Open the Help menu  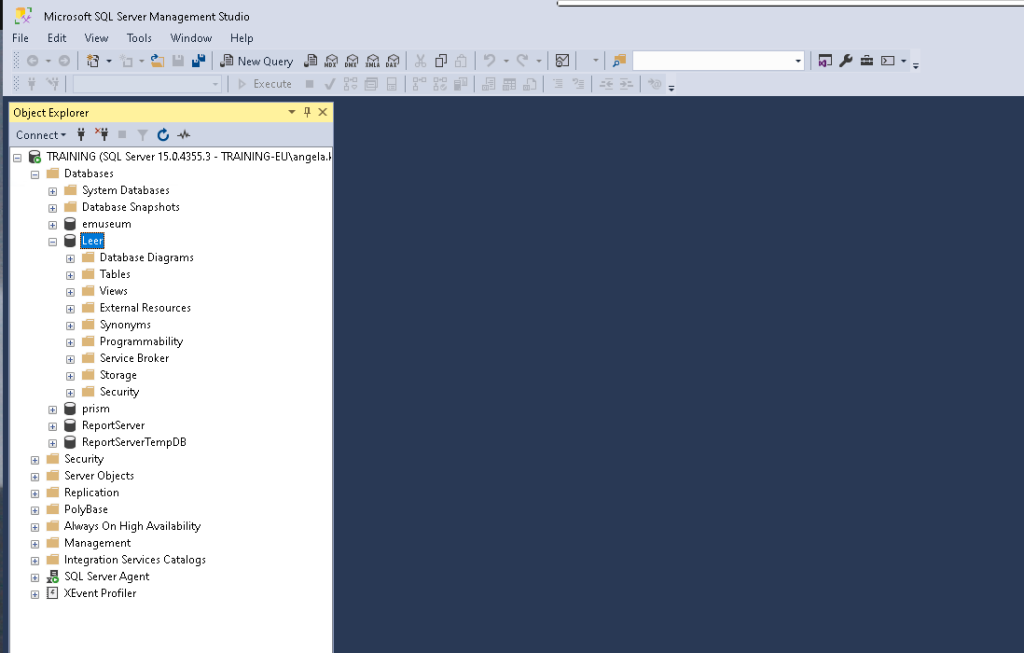pyautogui.click(x=242, y=38)
